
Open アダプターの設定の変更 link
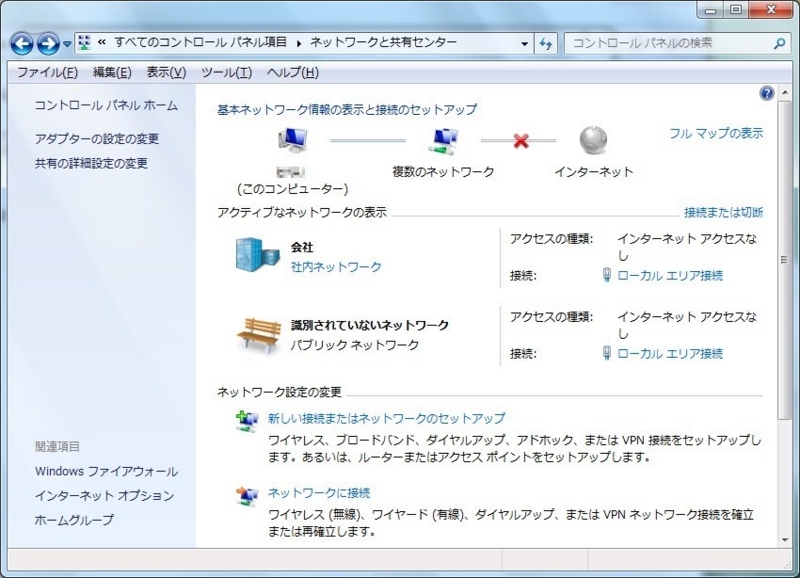(97, 139)
